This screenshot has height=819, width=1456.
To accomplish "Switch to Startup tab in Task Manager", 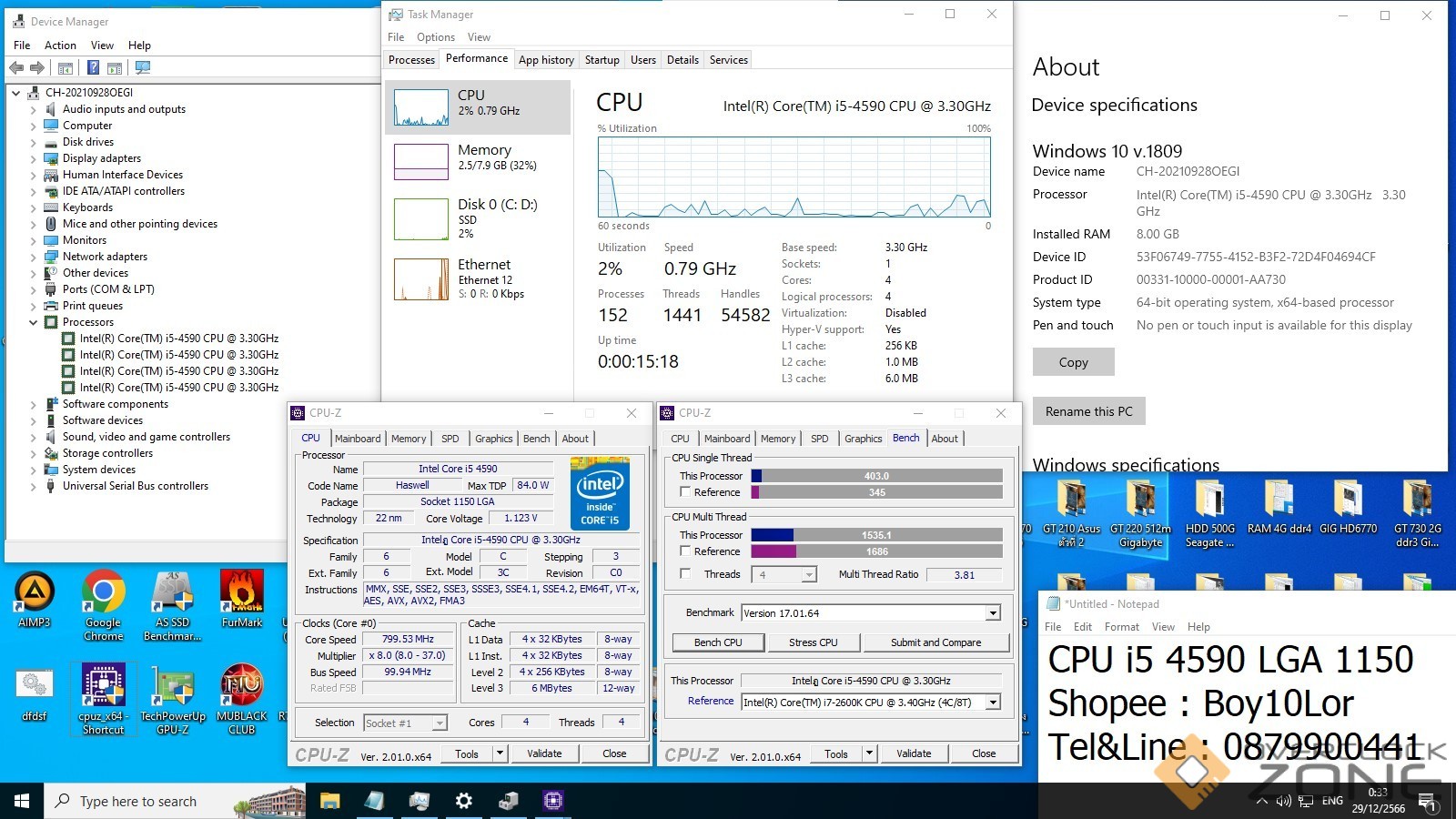I will click(602, 60).
